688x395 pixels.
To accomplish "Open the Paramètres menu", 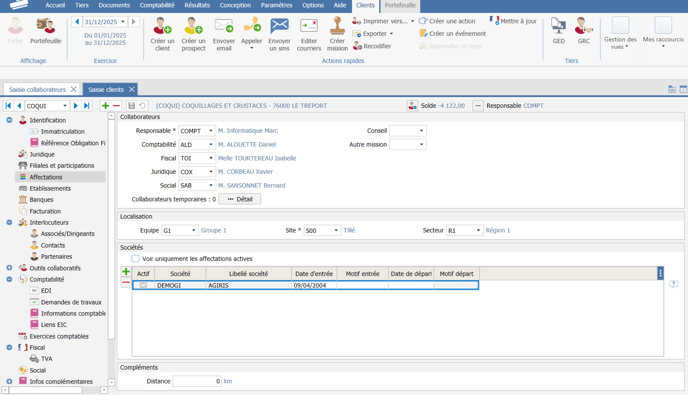I will pos(276,5).
